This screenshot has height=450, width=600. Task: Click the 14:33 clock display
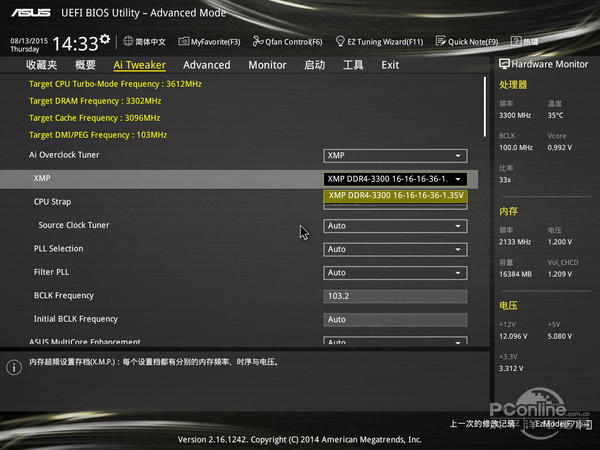coord(75,43)
